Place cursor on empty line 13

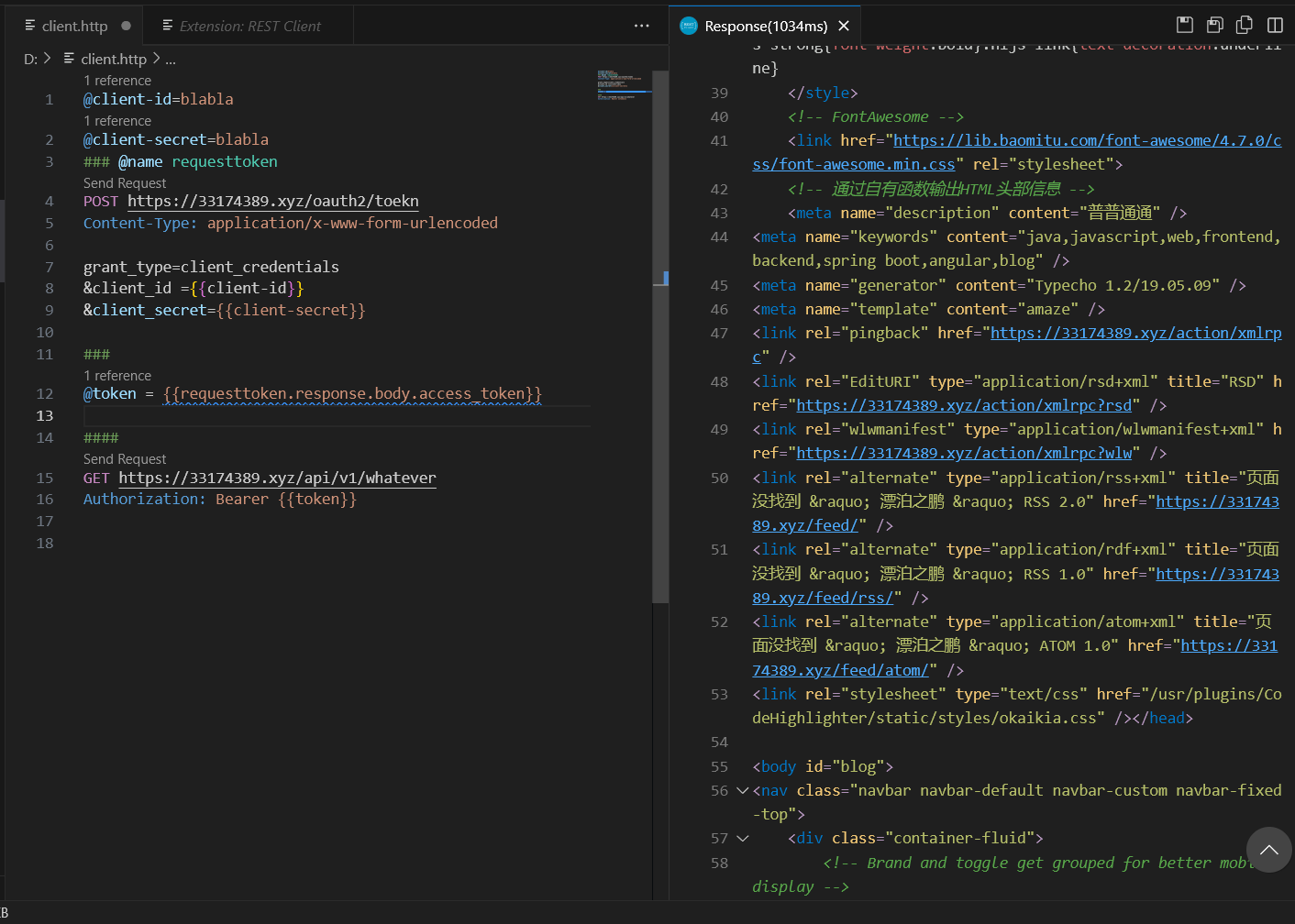coord(336,415)
